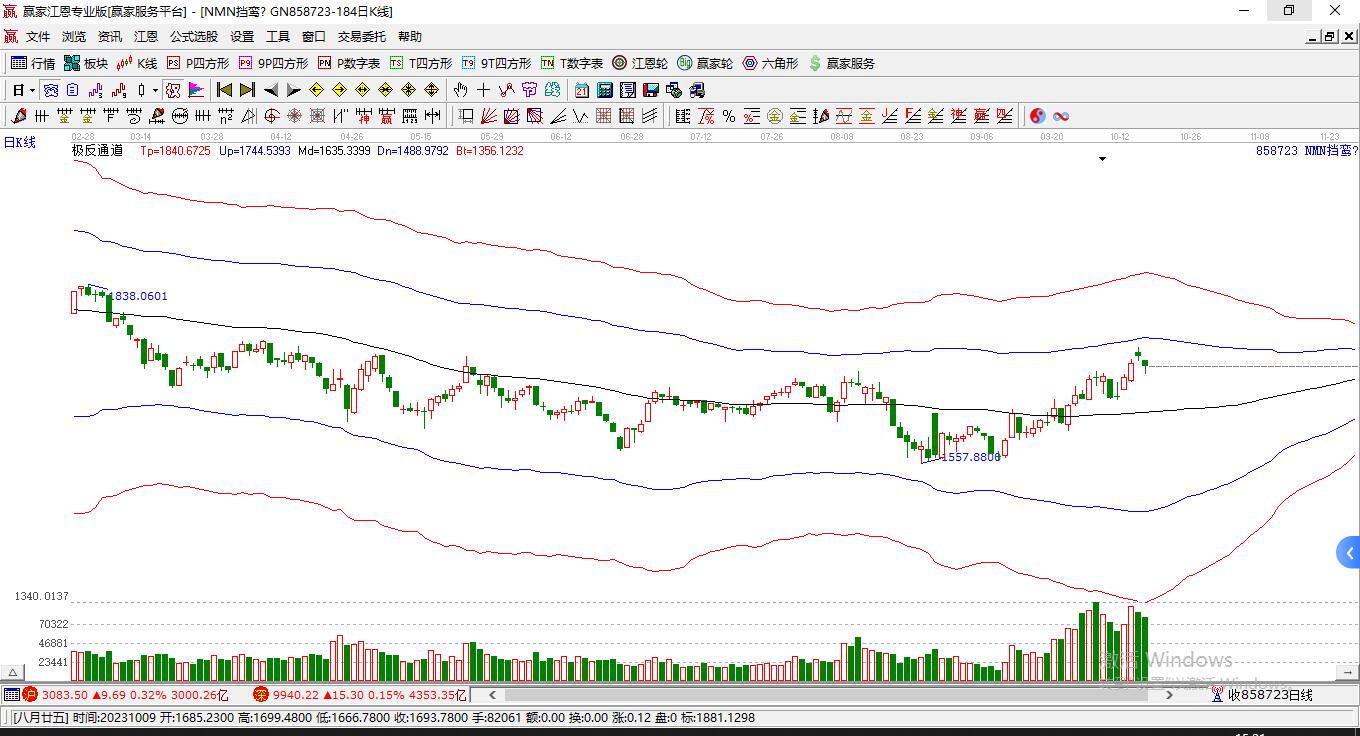Viewport: 1360px width, 736px height.
Task: Click the 收858723日线 status text
Action: point(1270,694)
